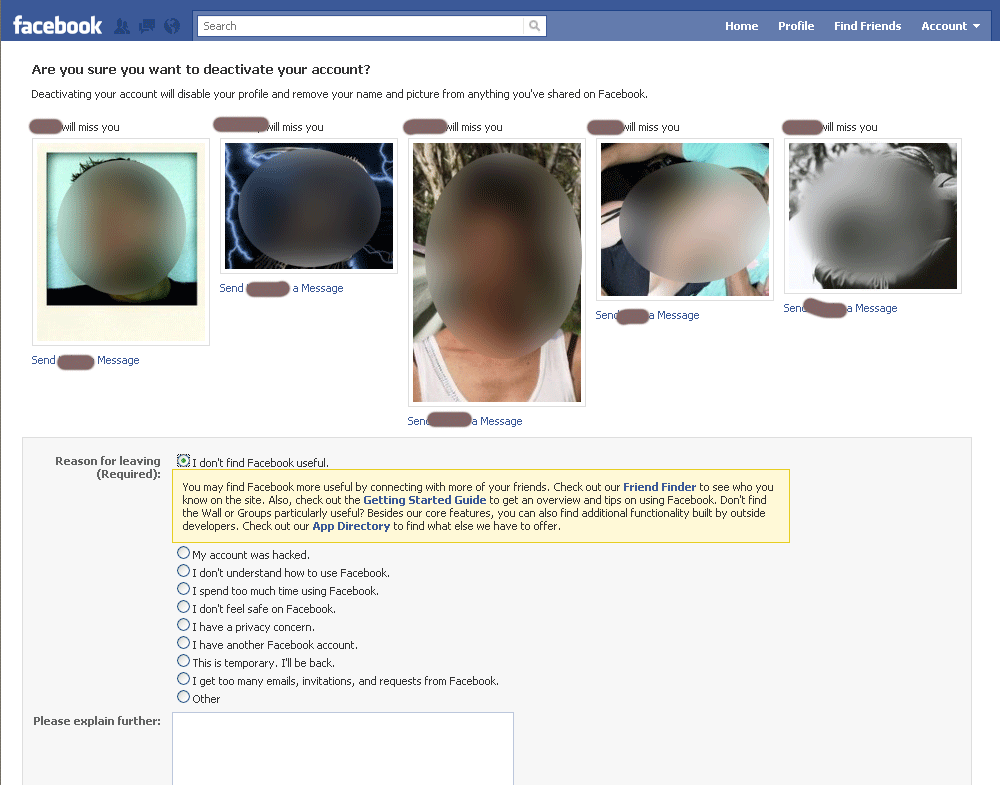Click the Facebook logo
This screenshot has width=1000, height=785.
[x=57, y=25]
